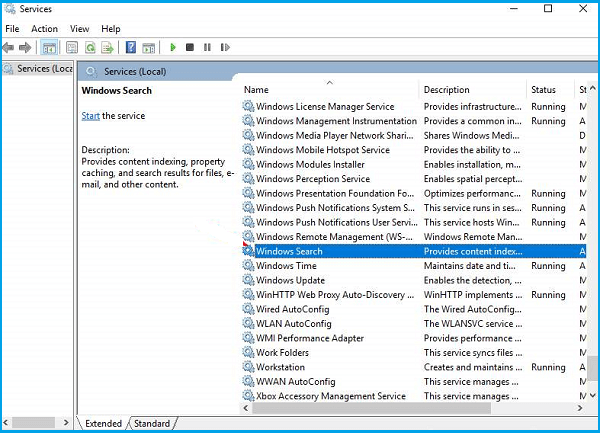Open the View menu

click(80, 29)
